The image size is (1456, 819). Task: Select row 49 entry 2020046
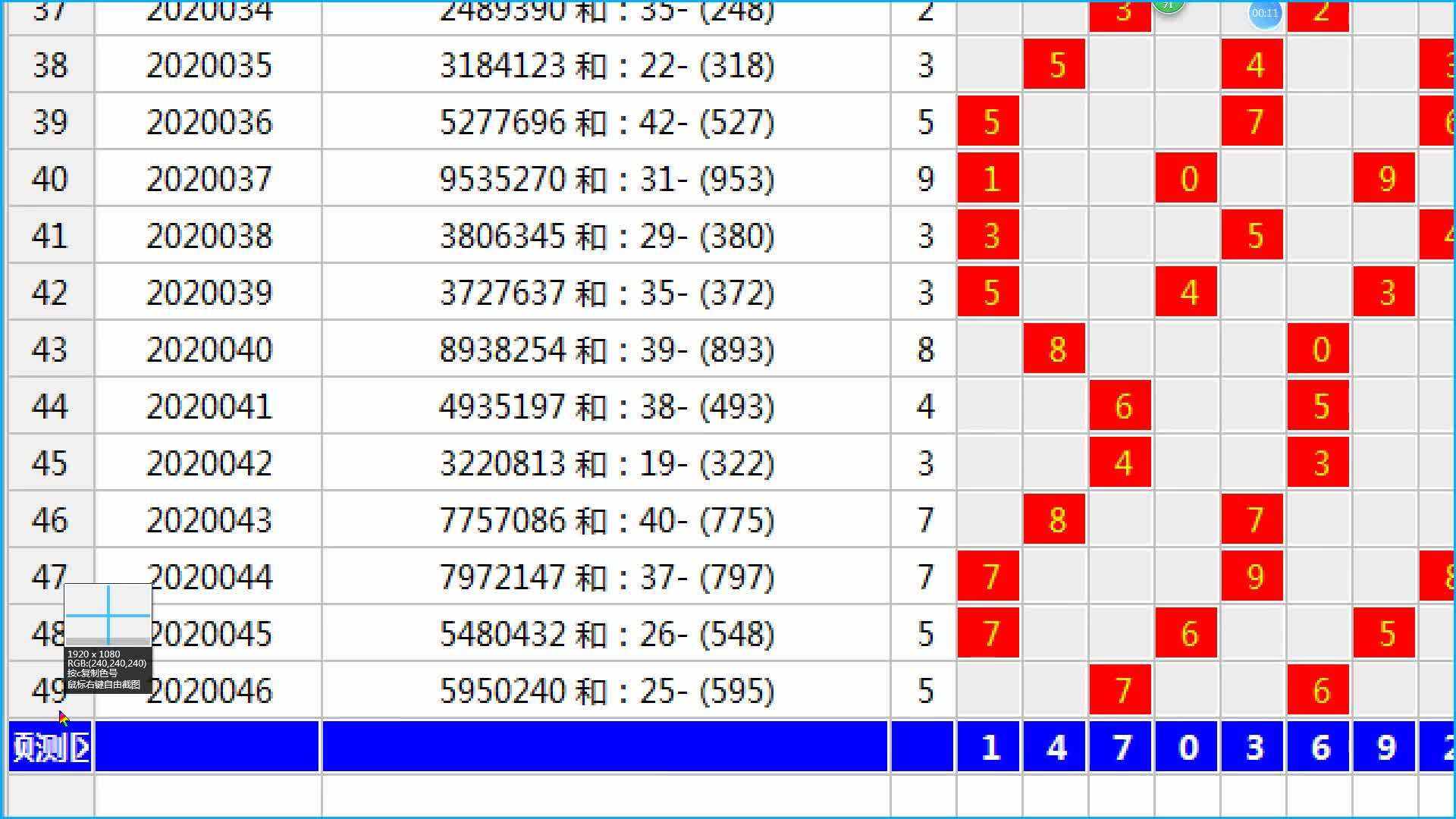208,690
